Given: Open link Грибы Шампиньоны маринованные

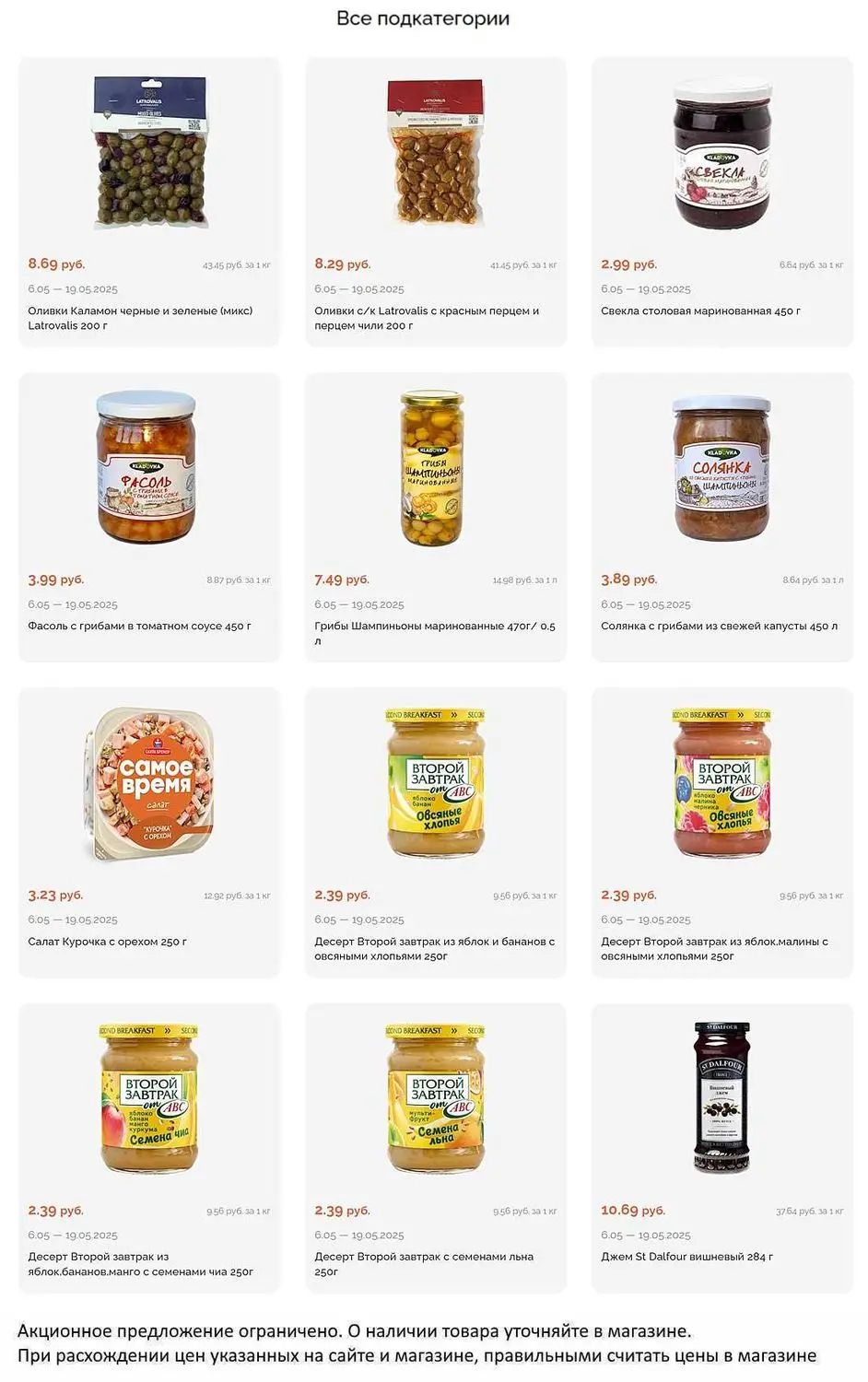Looking at the screenshot, I should click(434, 627).
